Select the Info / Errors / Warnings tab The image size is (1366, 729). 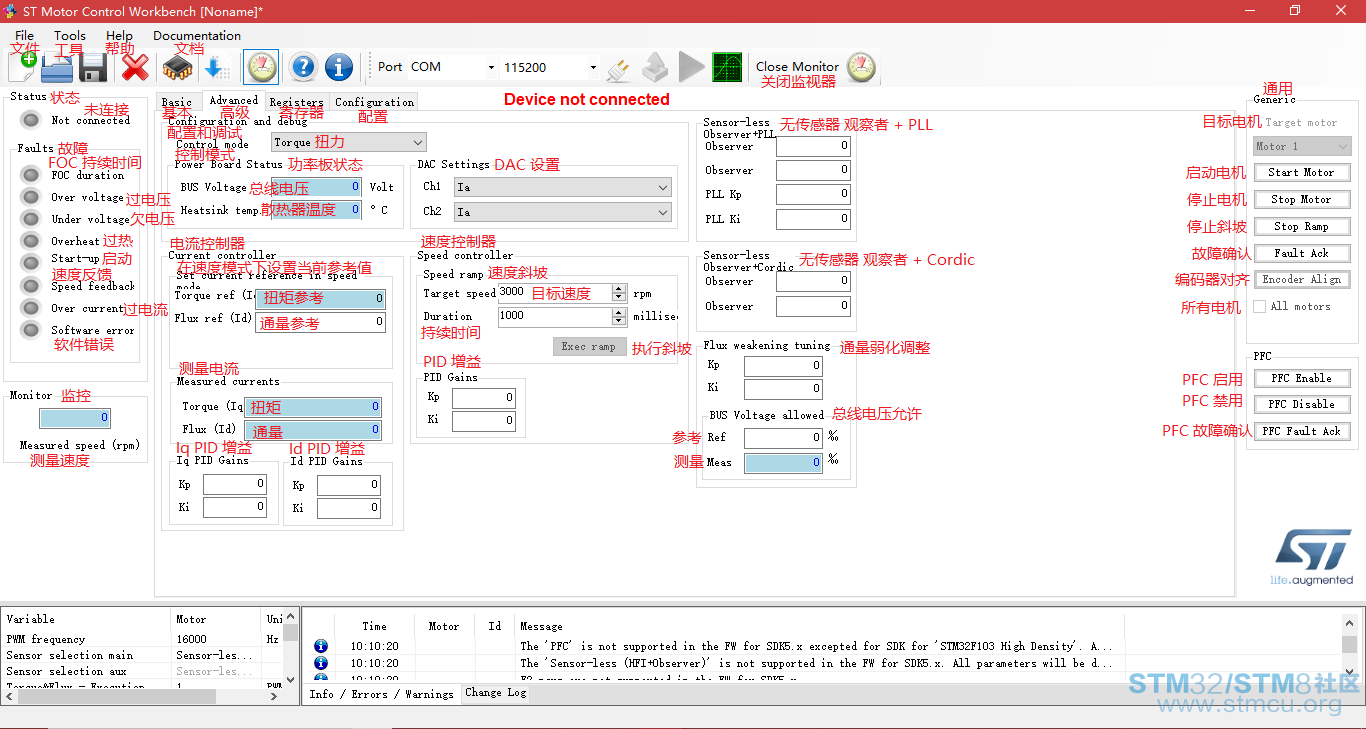[x=381, y=694]
